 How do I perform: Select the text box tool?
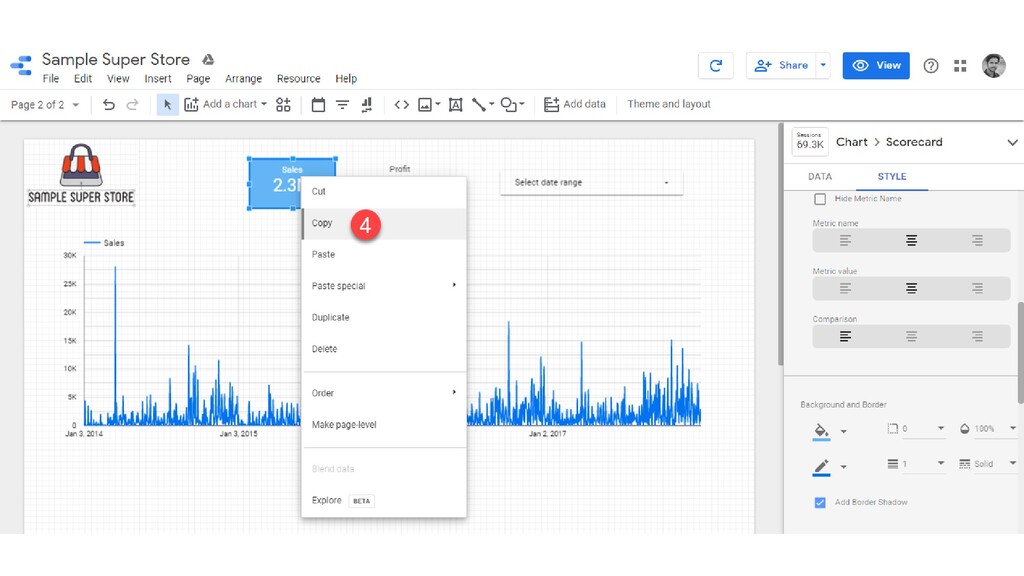click(x=455, y=104)
